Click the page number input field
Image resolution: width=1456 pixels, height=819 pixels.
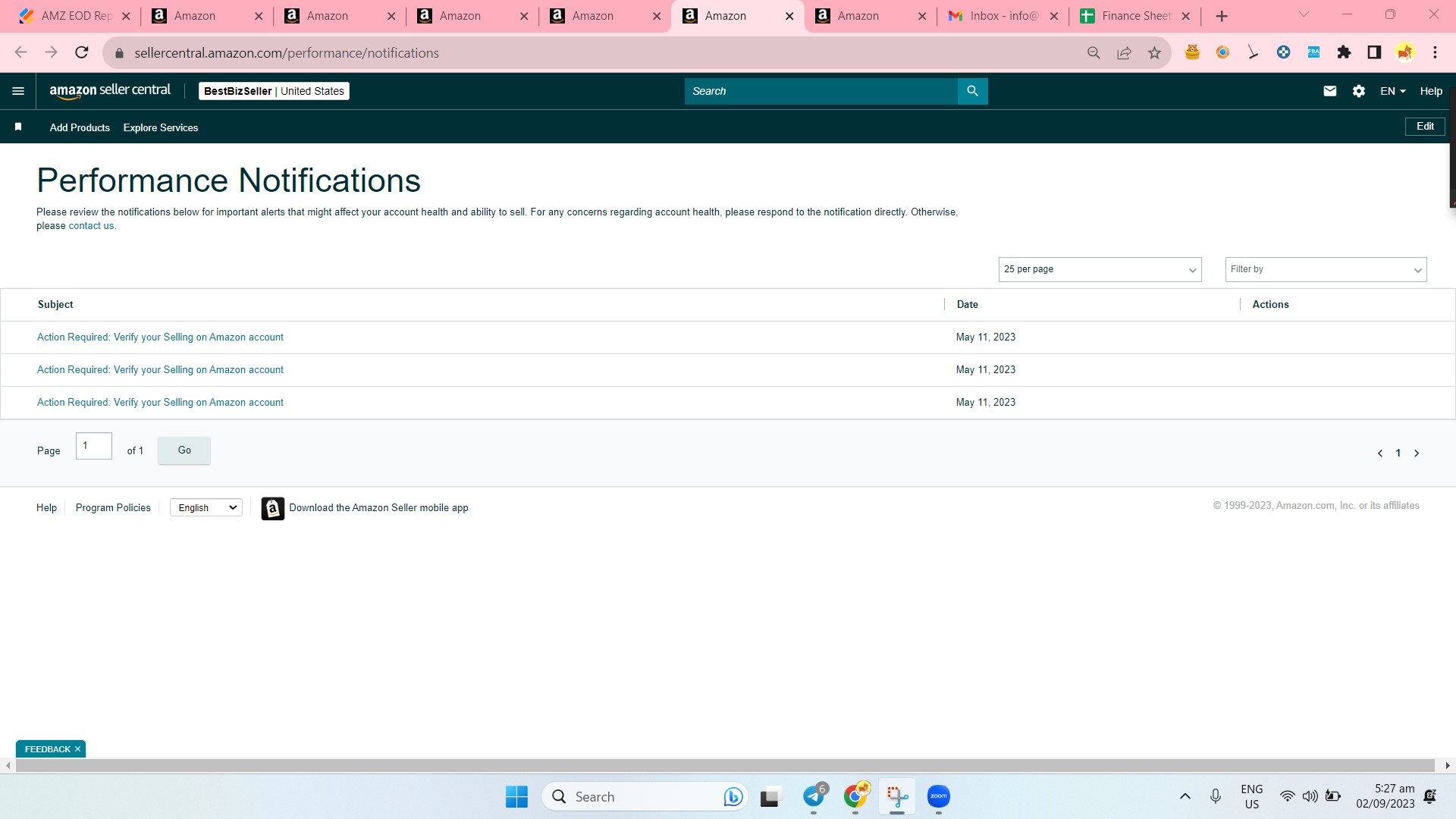(94, 446)
